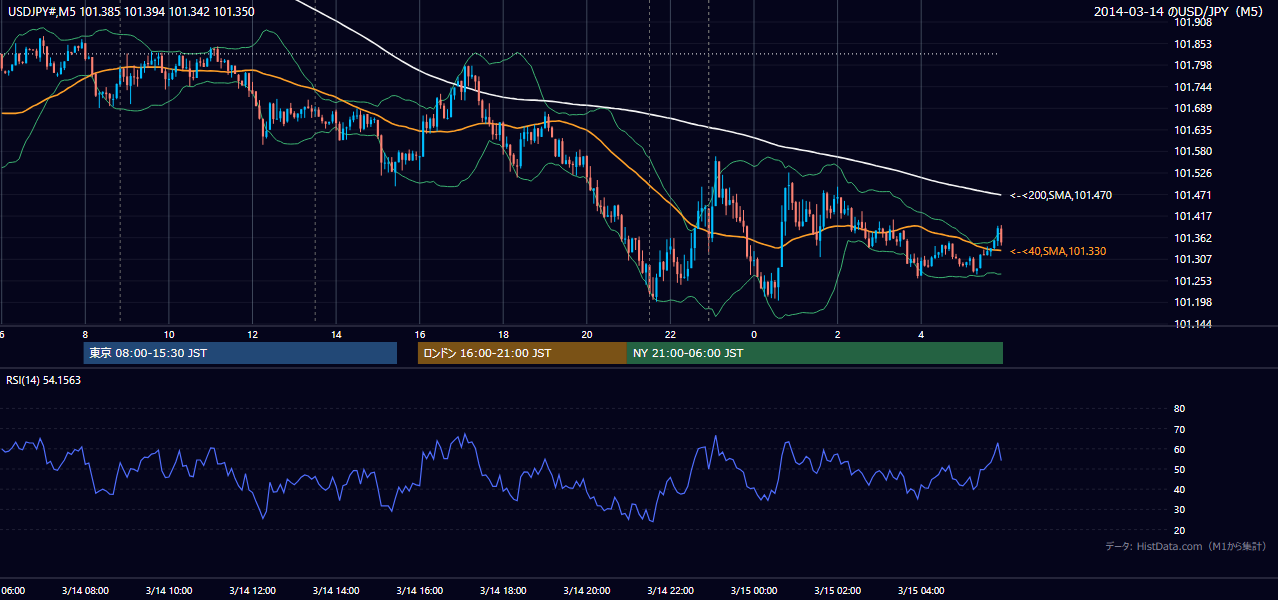Click price axis value 101.417
The image size is (1278, 600).
[1192, 216]
